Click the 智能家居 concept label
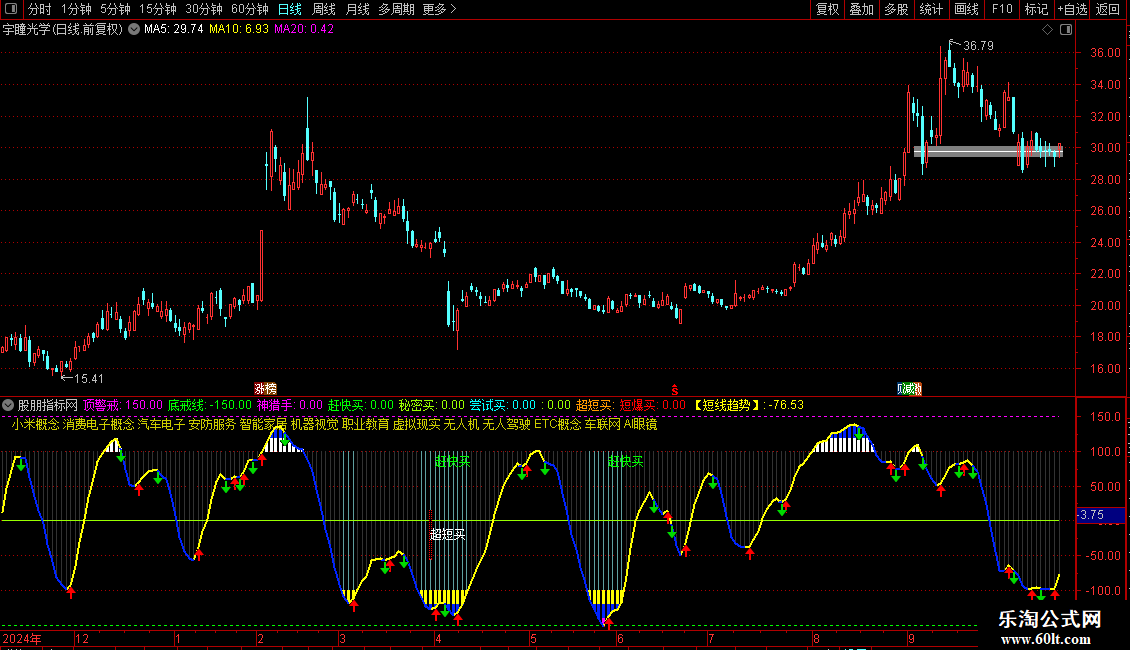The image size is (1130, 650). pos(263,424)
